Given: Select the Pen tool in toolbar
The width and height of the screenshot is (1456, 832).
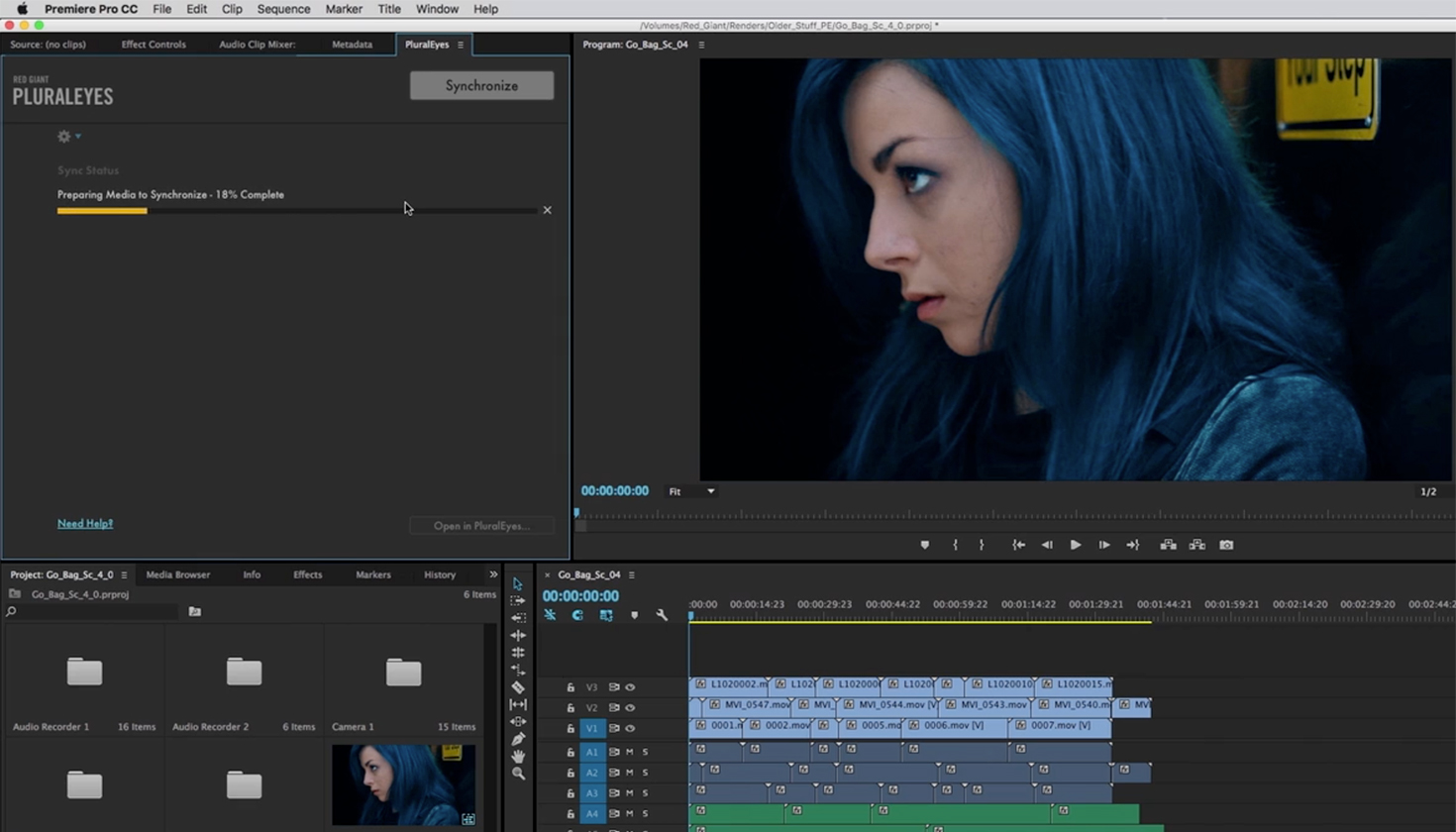Looking at the screenshot, I should tap(518, 739).
